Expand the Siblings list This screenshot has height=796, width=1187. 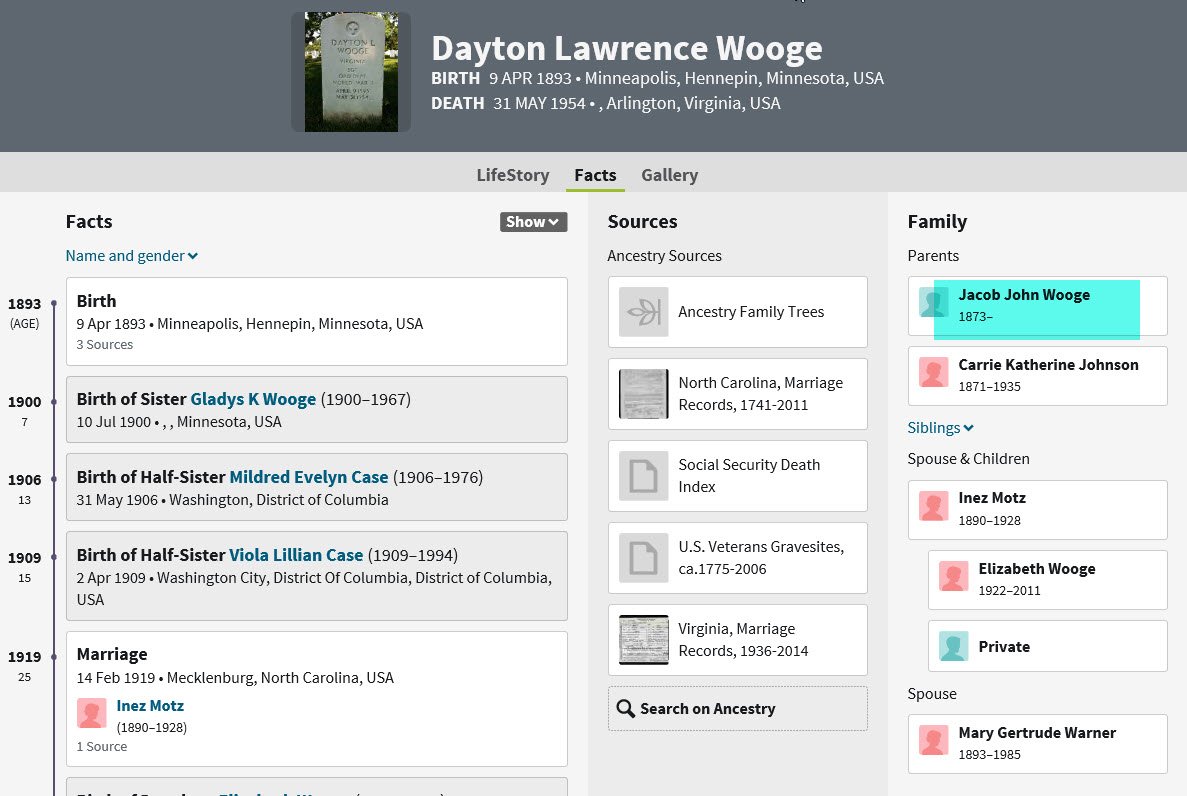(x=940, y=428)
